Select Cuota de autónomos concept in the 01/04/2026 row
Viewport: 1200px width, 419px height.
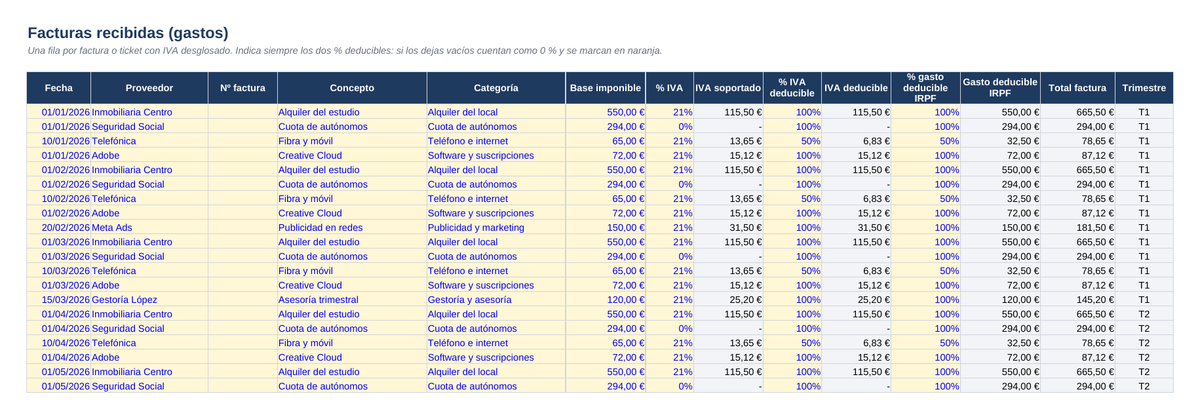coord(352,328)
